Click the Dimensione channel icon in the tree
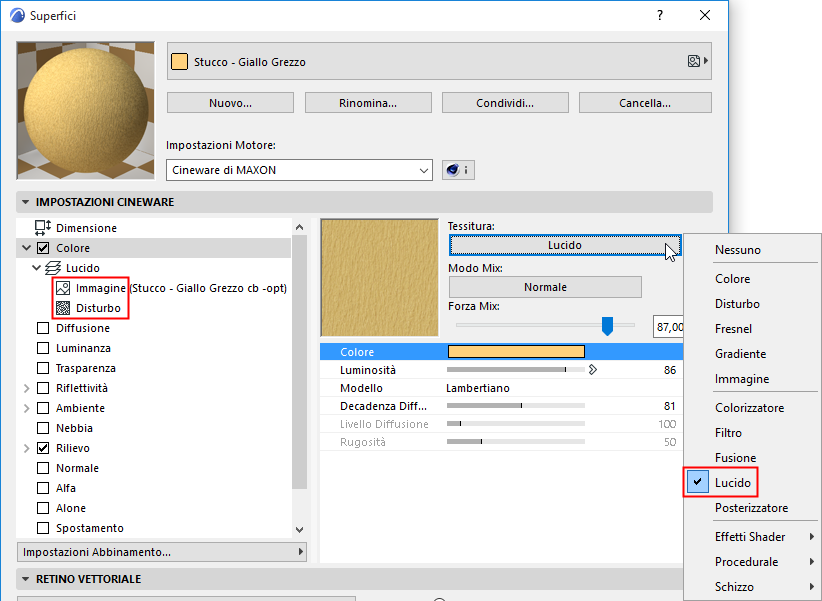The image size is (822, 601). (x=41, y=227)
